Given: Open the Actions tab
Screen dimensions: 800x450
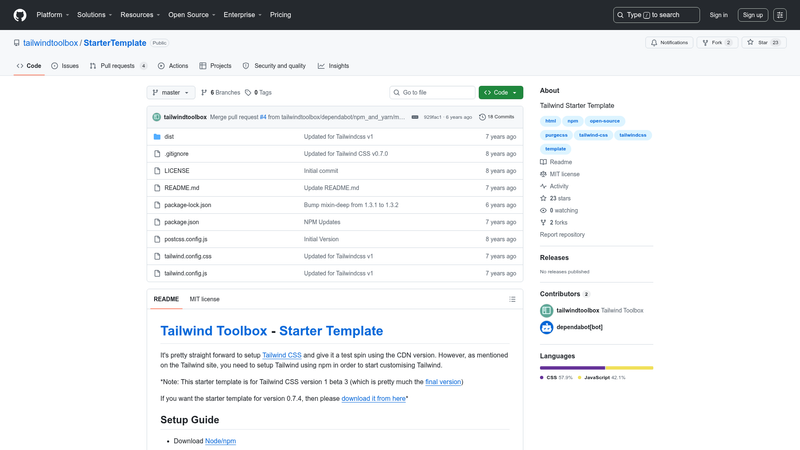Looking at the screenshot, I should [173, 66].
